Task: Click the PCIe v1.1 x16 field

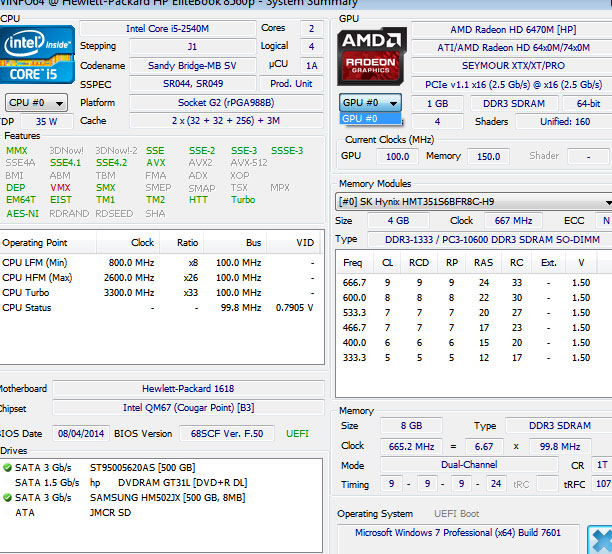Action: click(x=513, y=85)
